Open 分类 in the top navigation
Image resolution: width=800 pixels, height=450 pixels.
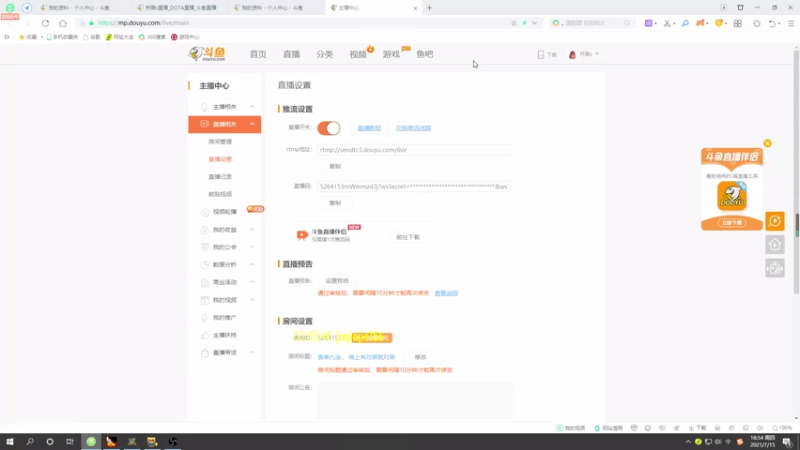pos(324,54)
